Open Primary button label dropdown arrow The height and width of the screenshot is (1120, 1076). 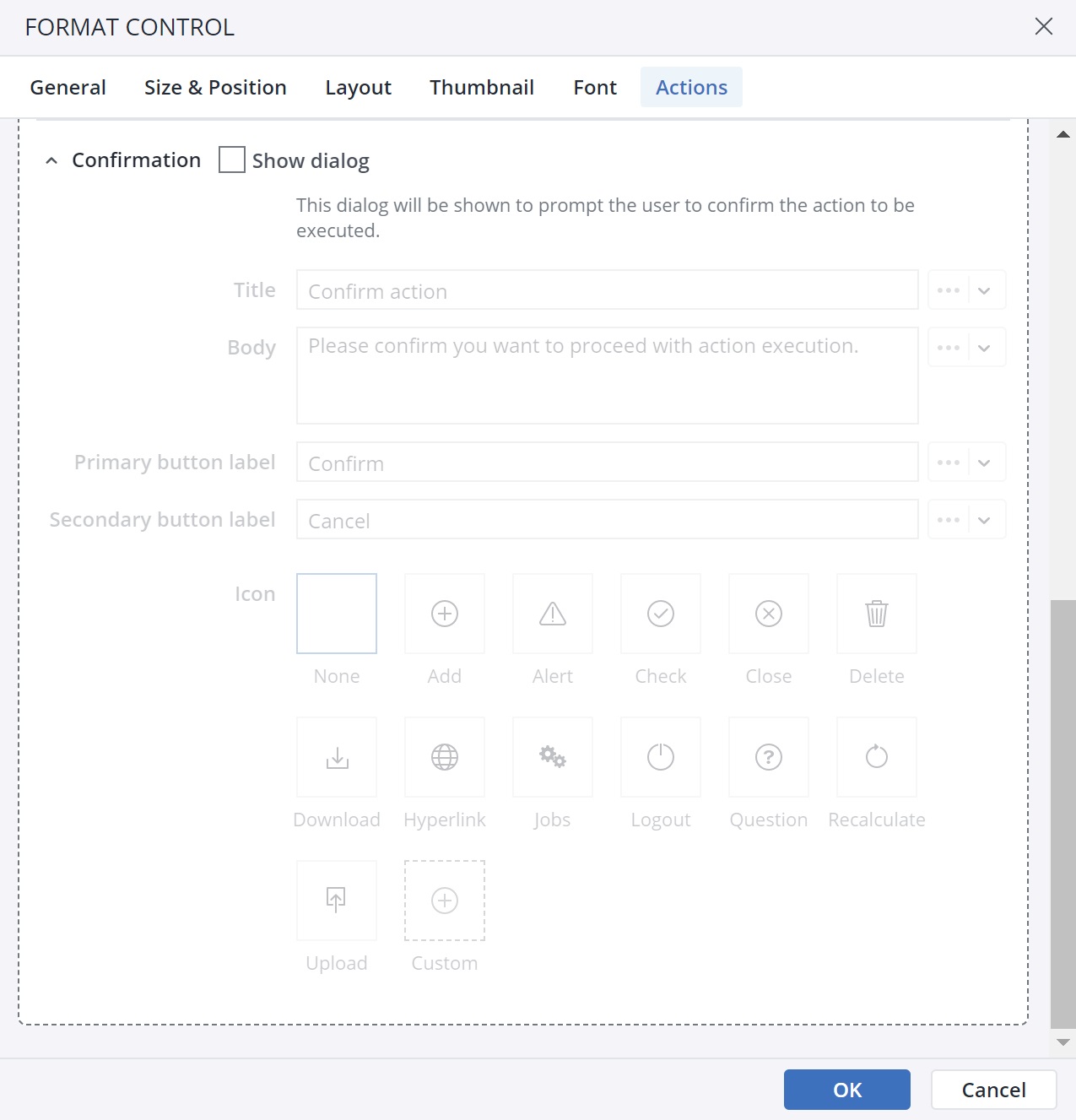(987, 463)
